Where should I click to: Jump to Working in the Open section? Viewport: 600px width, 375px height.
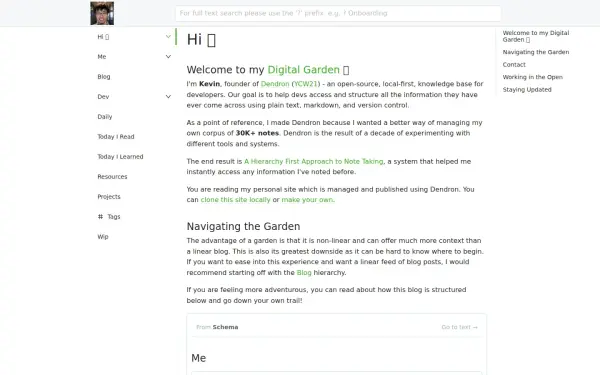pyautogui.click(x=532, y=77)
